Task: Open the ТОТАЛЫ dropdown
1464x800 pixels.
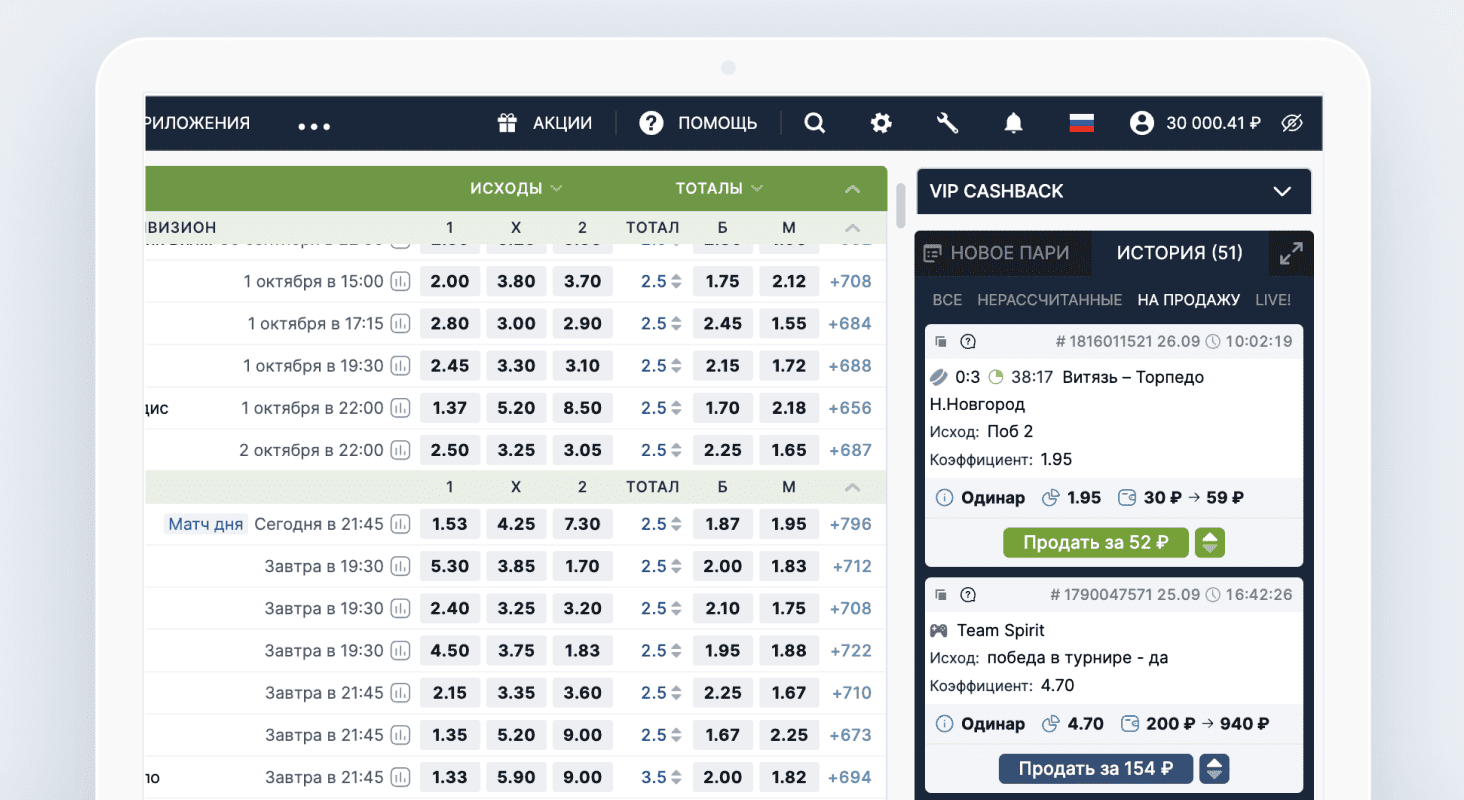Action: pos(718,188)
